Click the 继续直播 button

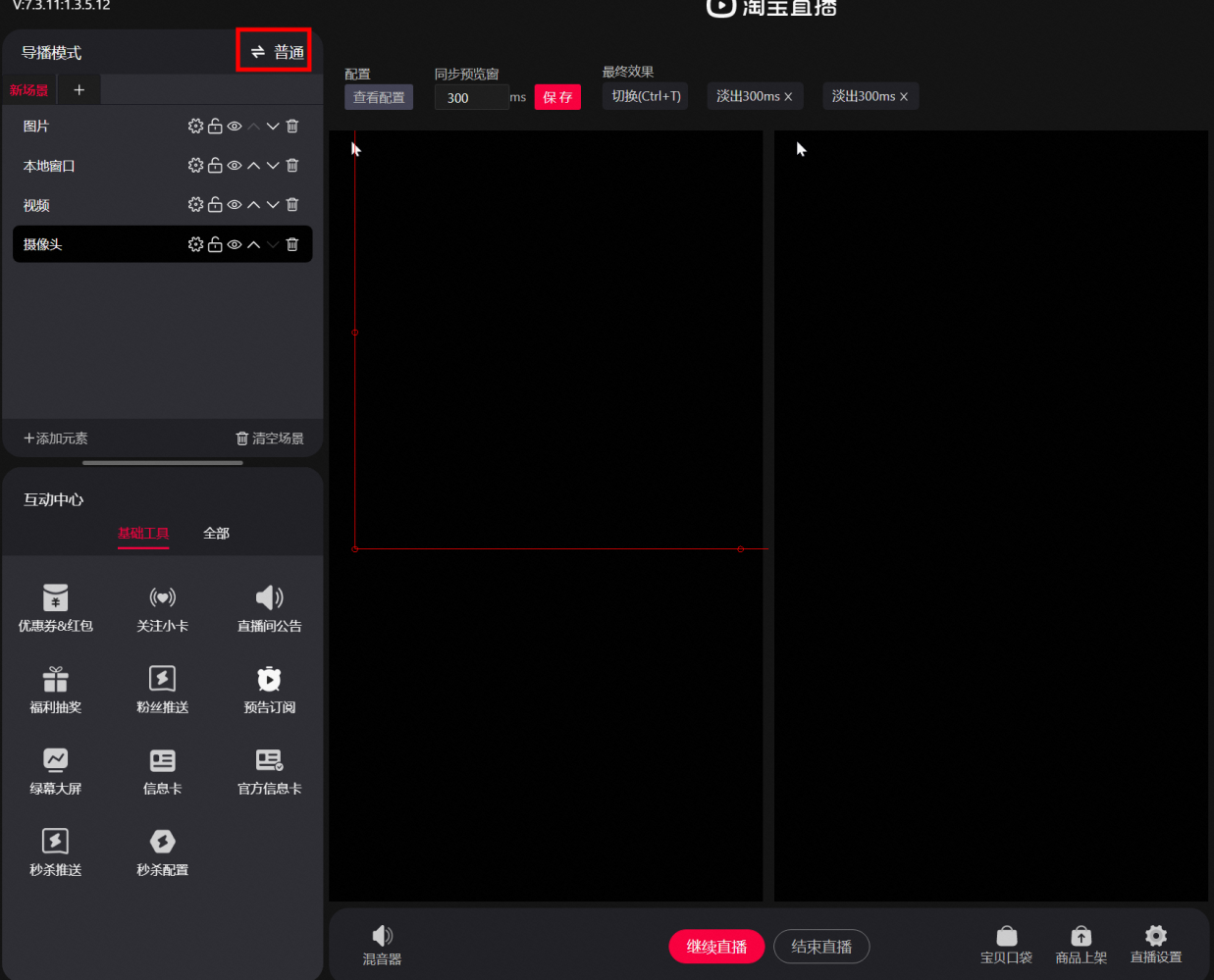click(x=716, y=947)
